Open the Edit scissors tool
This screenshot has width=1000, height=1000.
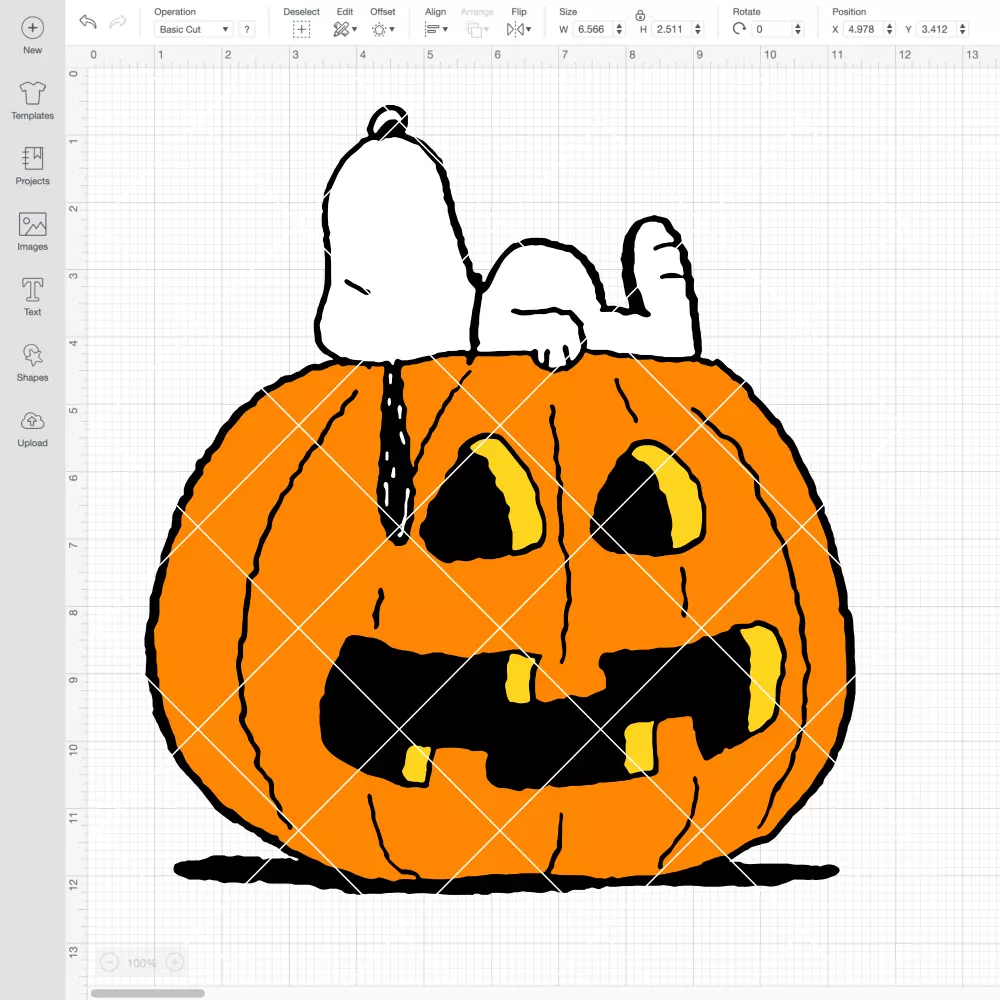(341, 29)
